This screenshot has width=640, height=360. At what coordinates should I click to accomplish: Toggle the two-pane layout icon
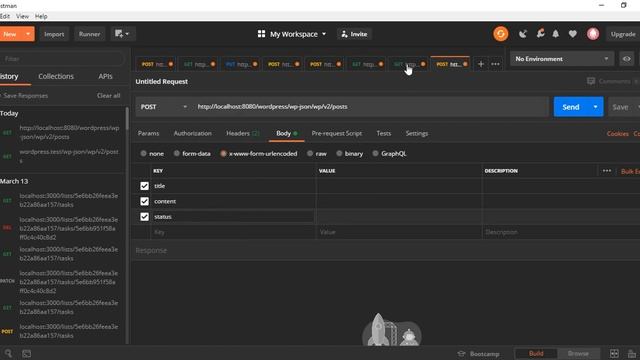pyautogui.click(x=614, y=353)
